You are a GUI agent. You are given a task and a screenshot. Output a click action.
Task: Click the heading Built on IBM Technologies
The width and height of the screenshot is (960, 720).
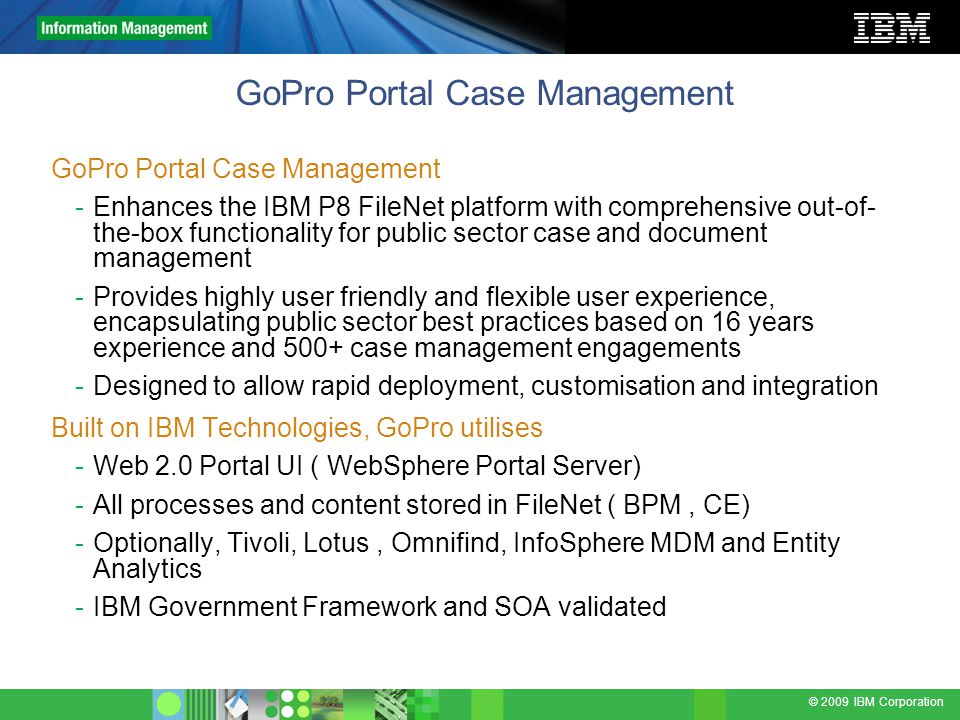[297, 427]
